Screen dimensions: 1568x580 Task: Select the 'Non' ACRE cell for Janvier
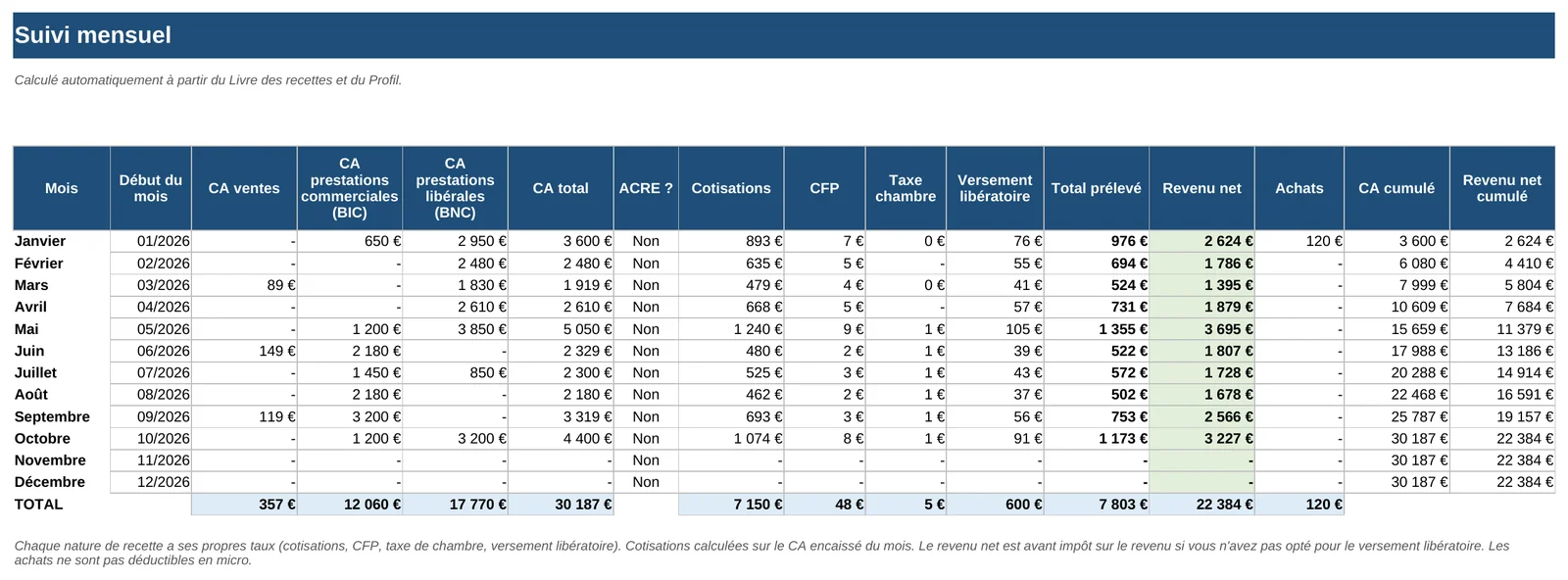(x=646, y=241)
